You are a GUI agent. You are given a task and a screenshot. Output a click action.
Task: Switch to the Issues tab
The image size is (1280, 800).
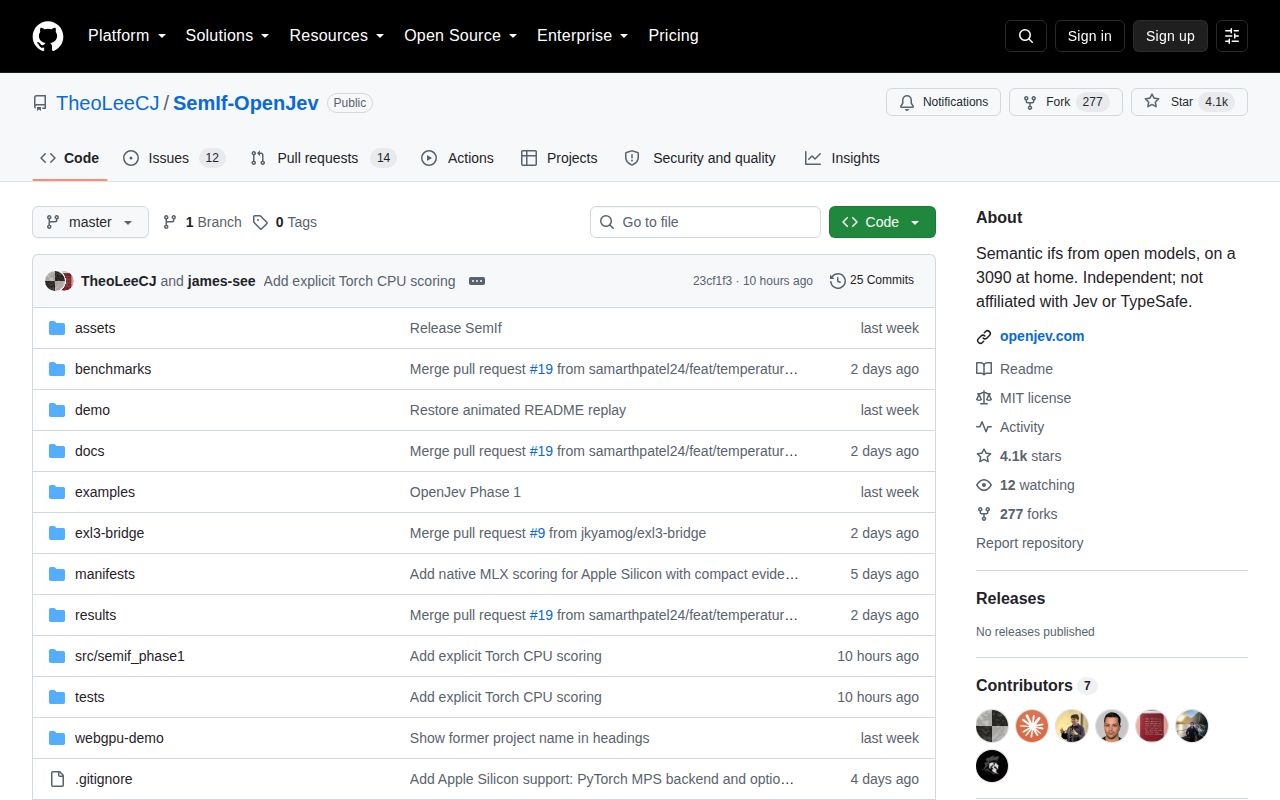click(x=174, y=158)
